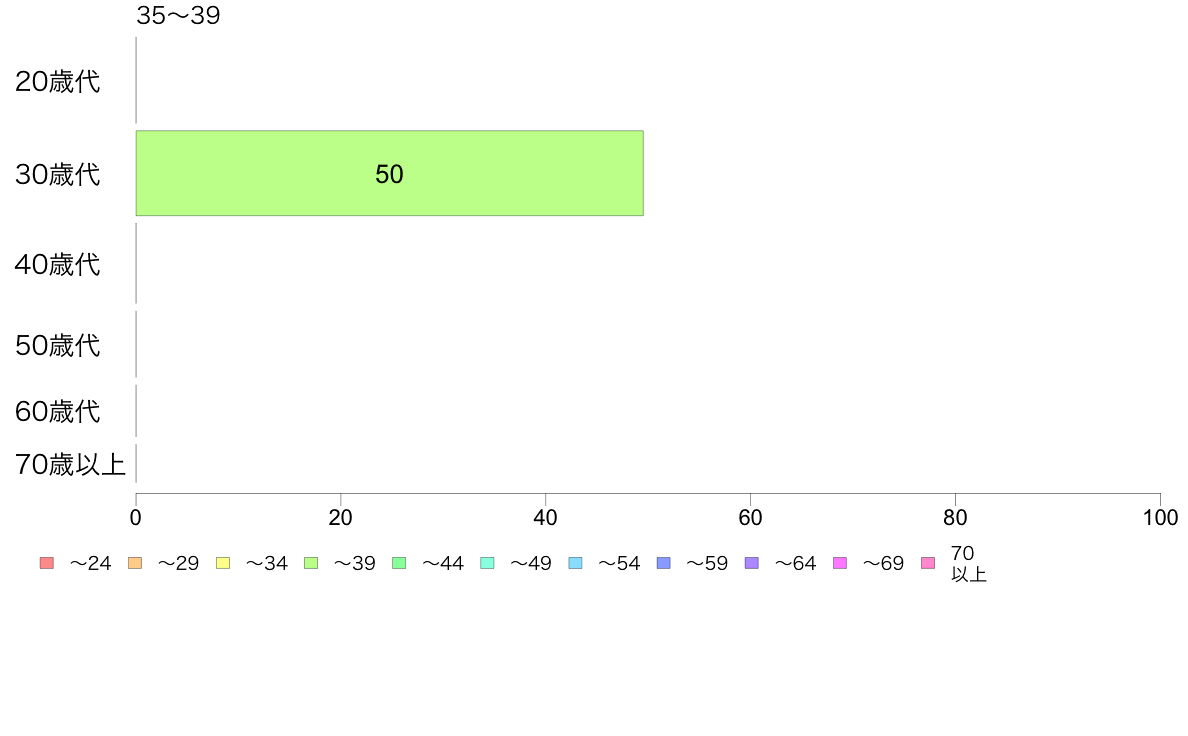
Task: Click the aqua ~49 legend swatch
Action: point(487,563)
